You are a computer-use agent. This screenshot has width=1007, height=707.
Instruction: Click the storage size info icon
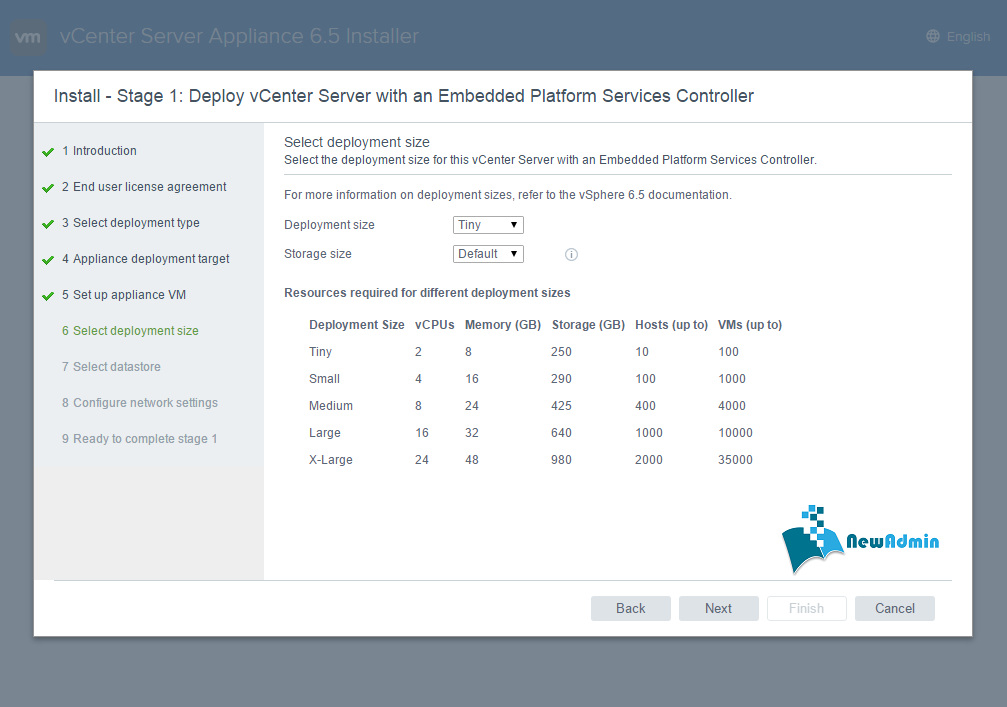point(571,255)
